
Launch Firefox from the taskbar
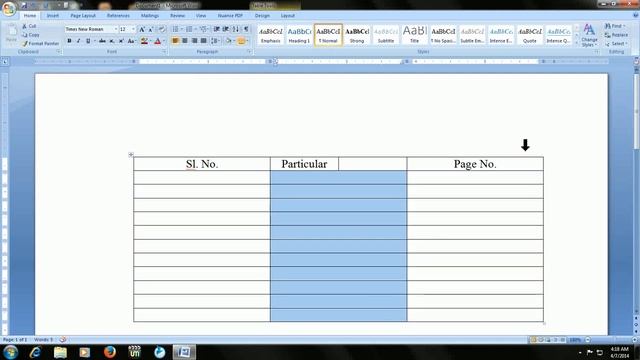click(109, 352)
